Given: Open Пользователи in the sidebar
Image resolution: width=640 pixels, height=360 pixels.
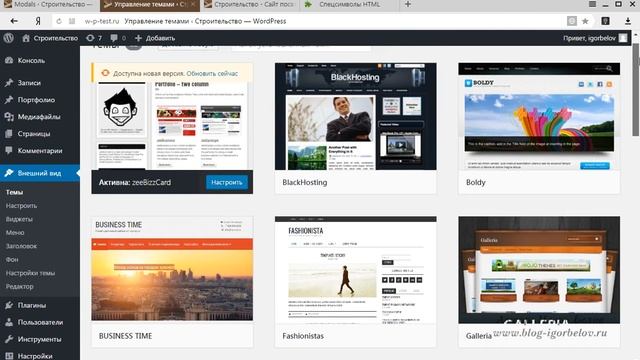Looking at the screenshot, I should click(x=40, y=322).
